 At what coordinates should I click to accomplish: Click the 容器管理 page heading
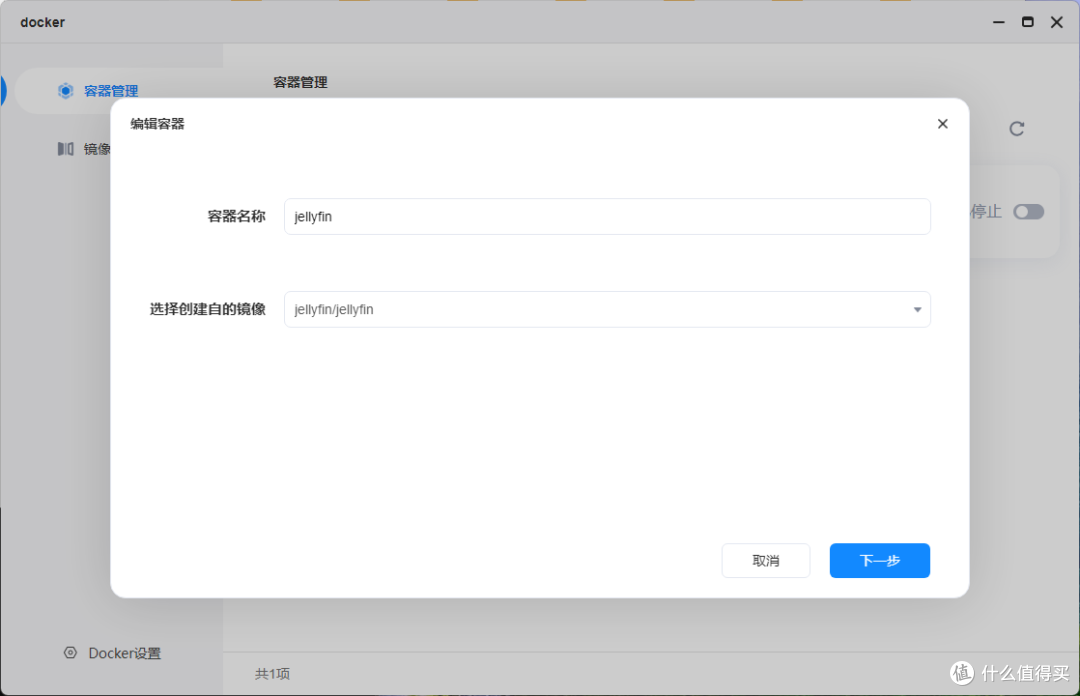pos(300,83)
